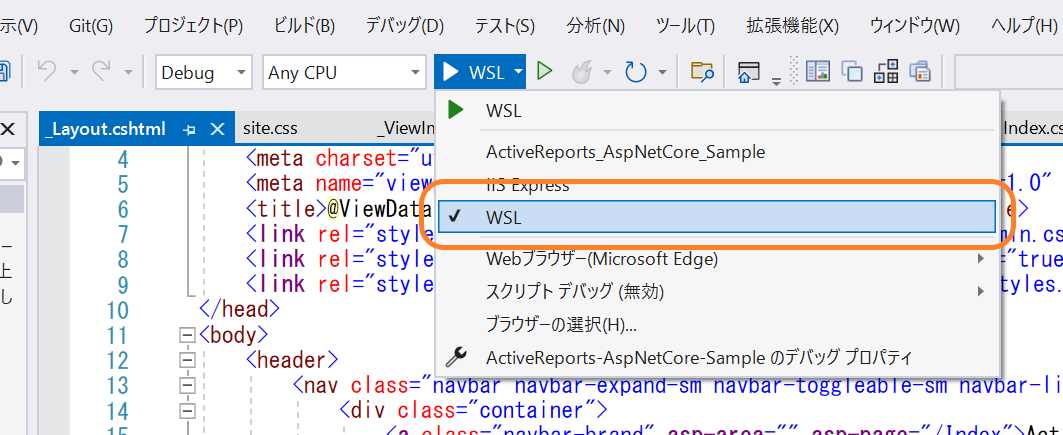Collapse the header element at line 12
1063x435 pixels.
[x=186, y=360]
